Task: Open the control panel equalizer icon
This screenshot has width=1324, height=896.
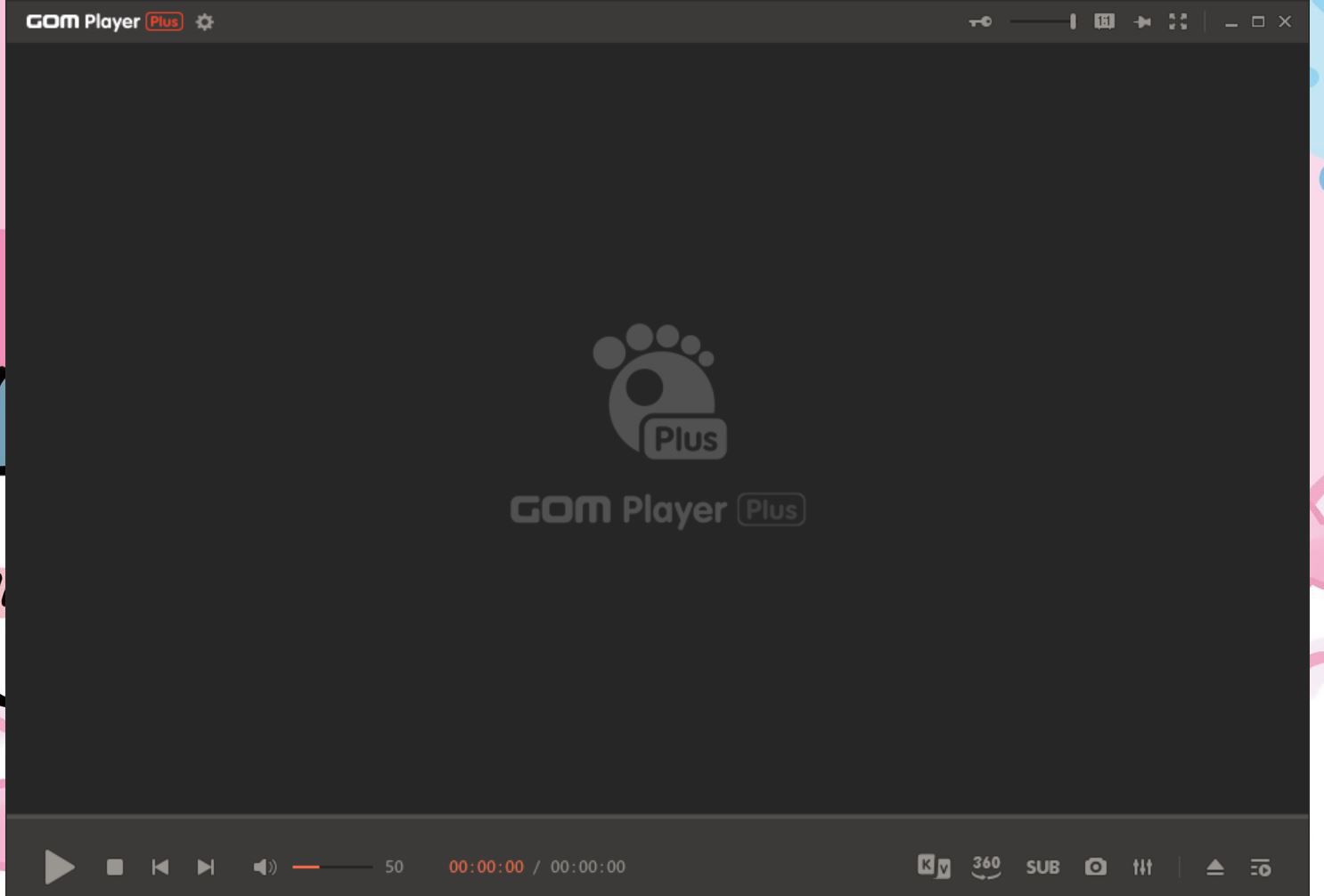Action: 1142,867
